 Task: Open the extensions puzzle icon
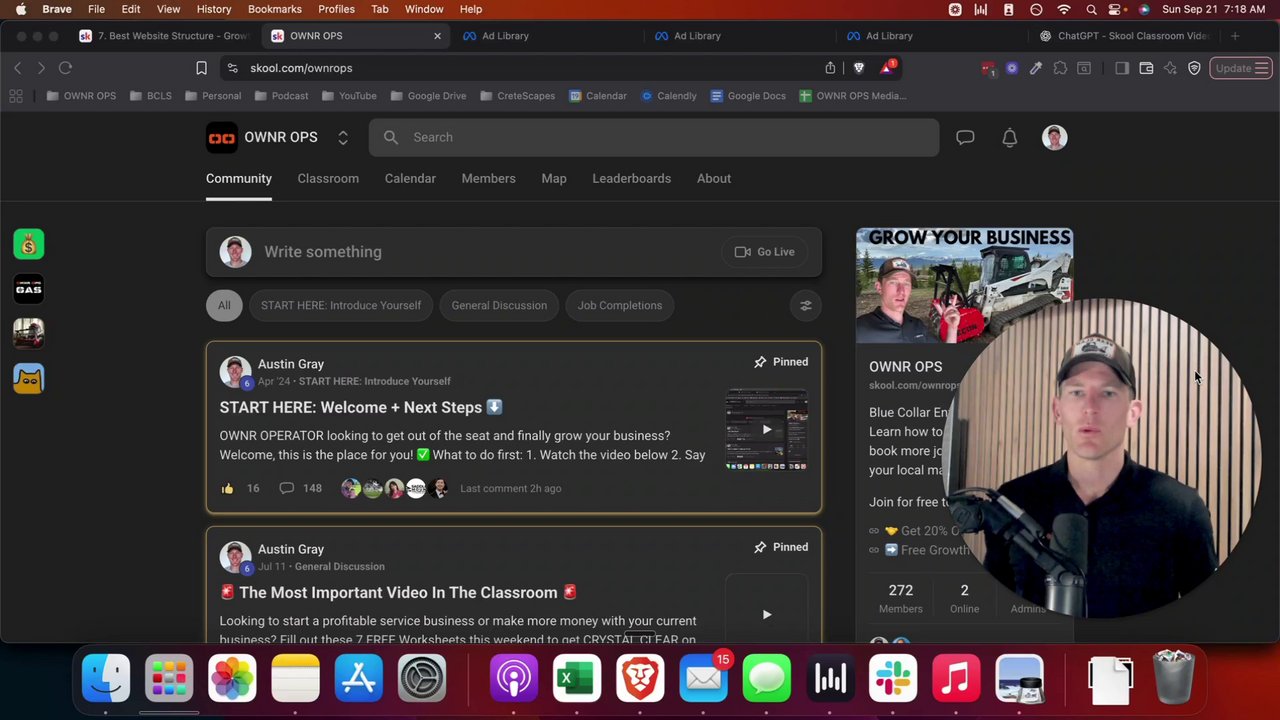click(1060, 68)
